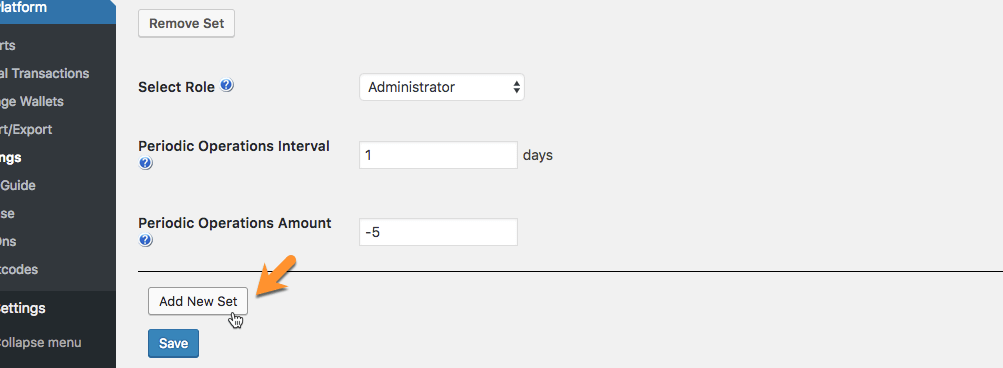The width and height of the screenshot is (1003, 368).
Task: Click help icon under Periodic Operations Amount
Action: 145,240
